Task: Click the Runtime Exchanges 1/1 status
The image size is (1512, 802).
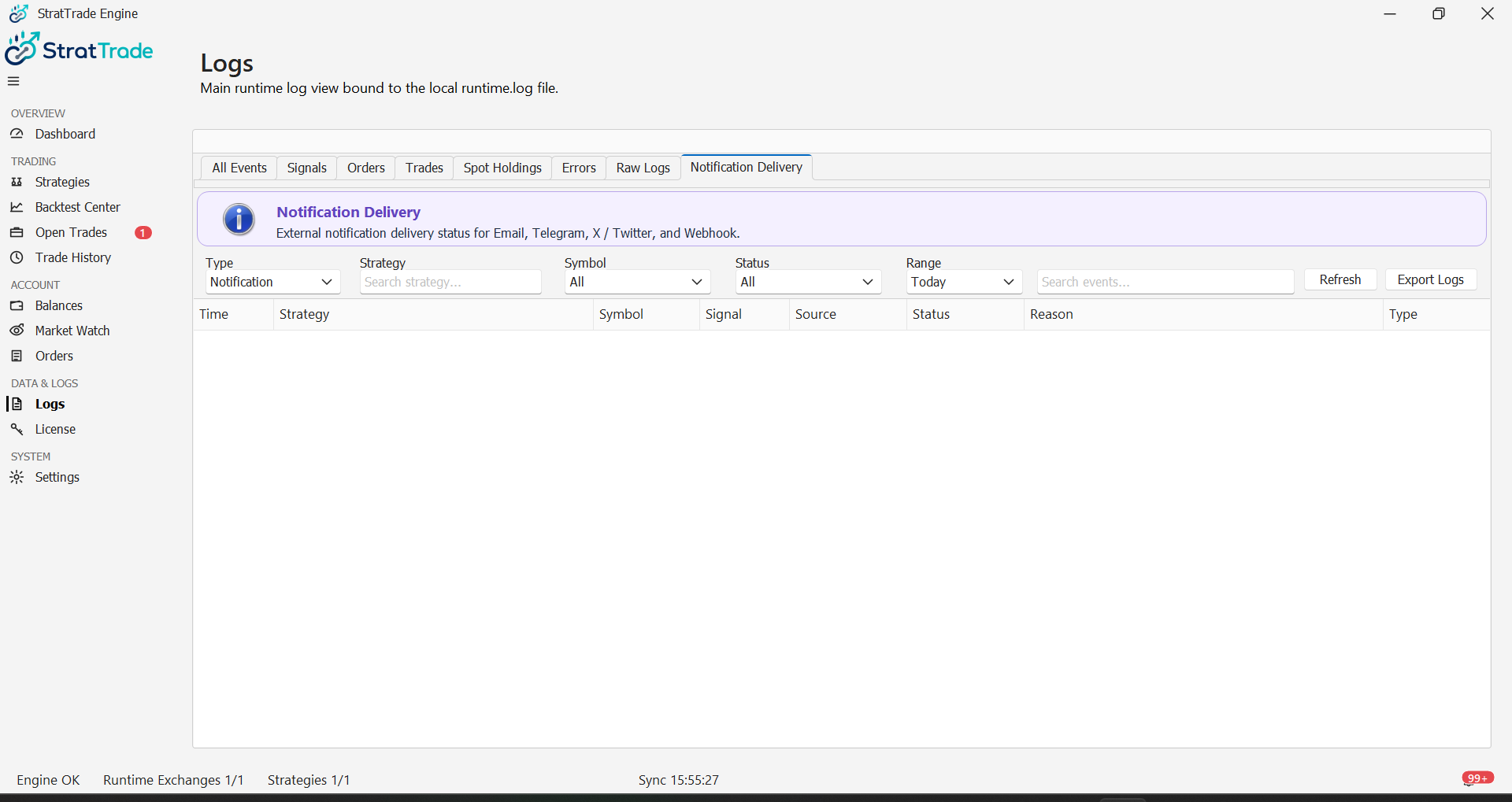Action: [173, 780]
